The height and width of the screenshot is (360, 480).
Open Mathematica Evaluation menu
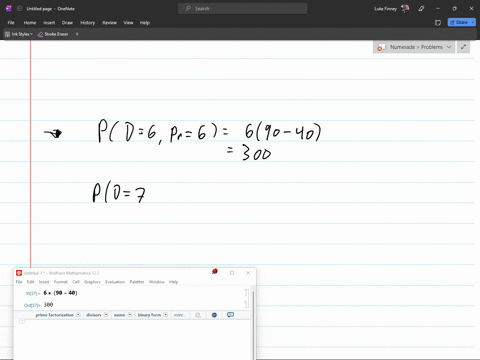115,282
